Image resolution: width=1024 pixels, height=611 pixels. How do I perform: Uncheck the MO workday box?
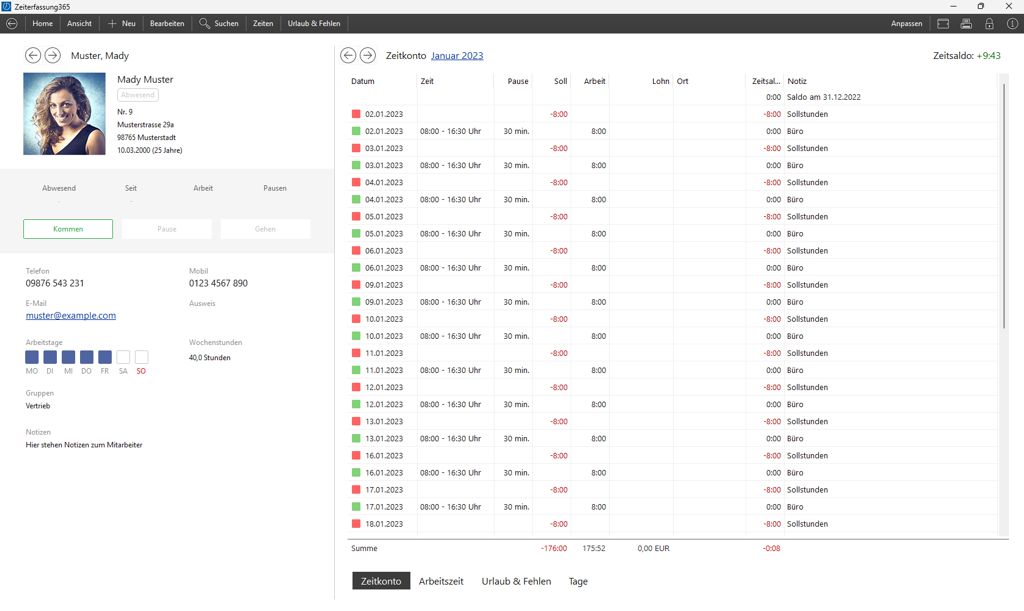(32, 357)
